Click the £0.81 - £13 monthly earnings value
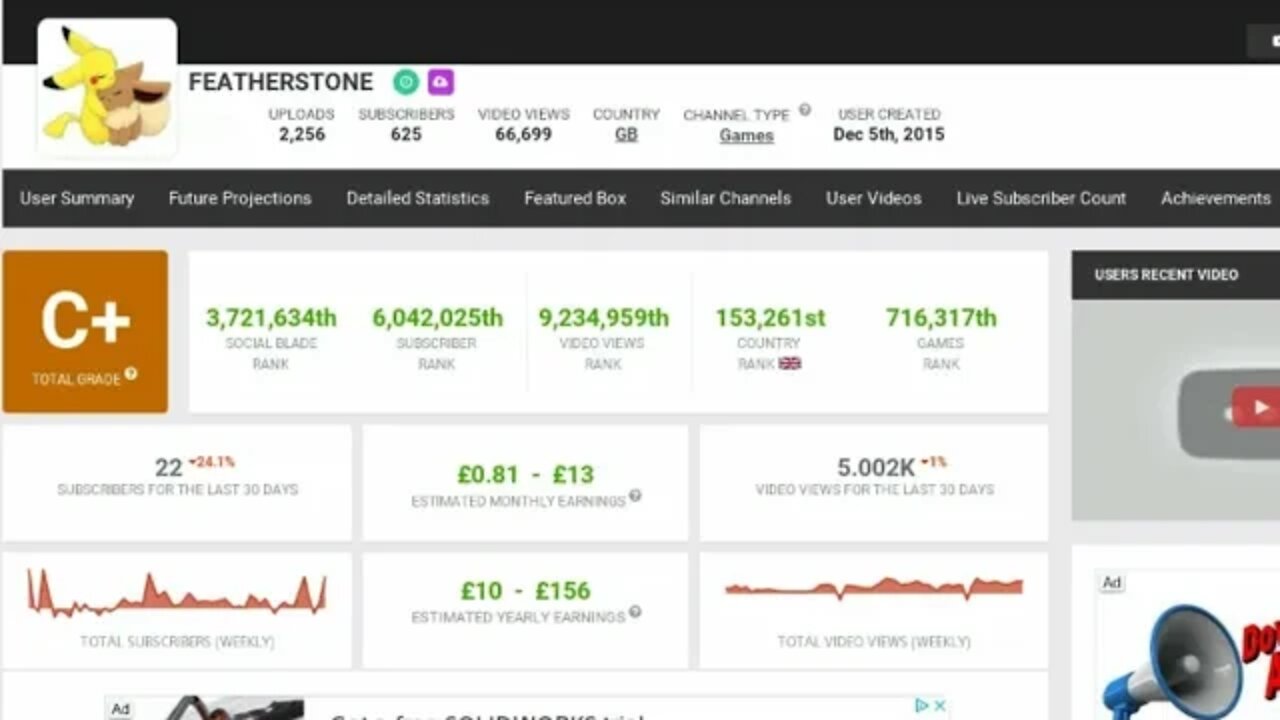The image size is (1280, 720). click(525, 474)
